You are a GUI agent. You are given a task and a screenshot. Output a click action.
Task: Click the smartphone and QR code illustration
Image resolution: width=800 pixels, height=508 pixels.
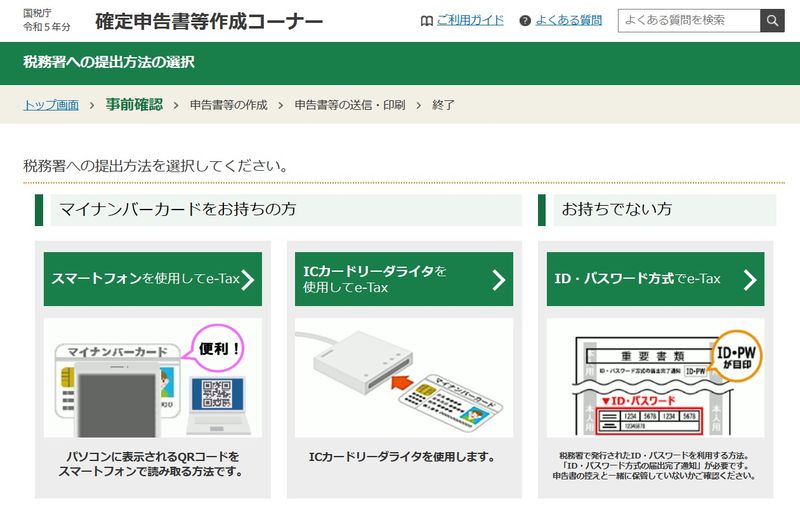(x=153, y=378)
